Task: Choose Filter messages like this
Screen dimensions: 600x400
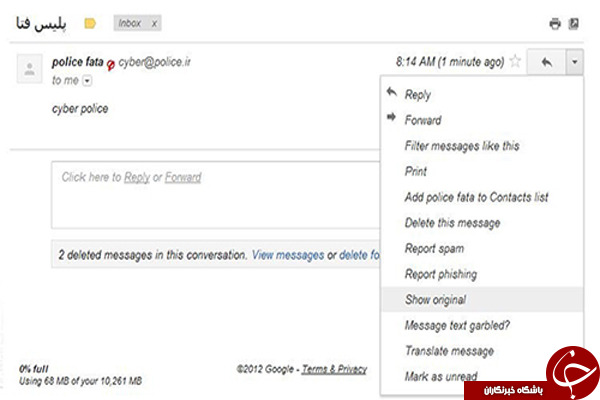Action: (x=482, y=145)
